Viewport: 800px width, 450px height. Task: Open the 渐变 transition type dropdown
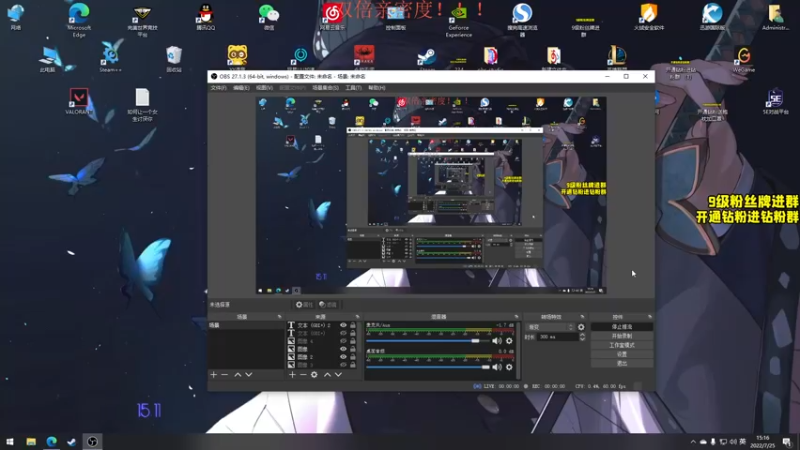pos(550,327)
